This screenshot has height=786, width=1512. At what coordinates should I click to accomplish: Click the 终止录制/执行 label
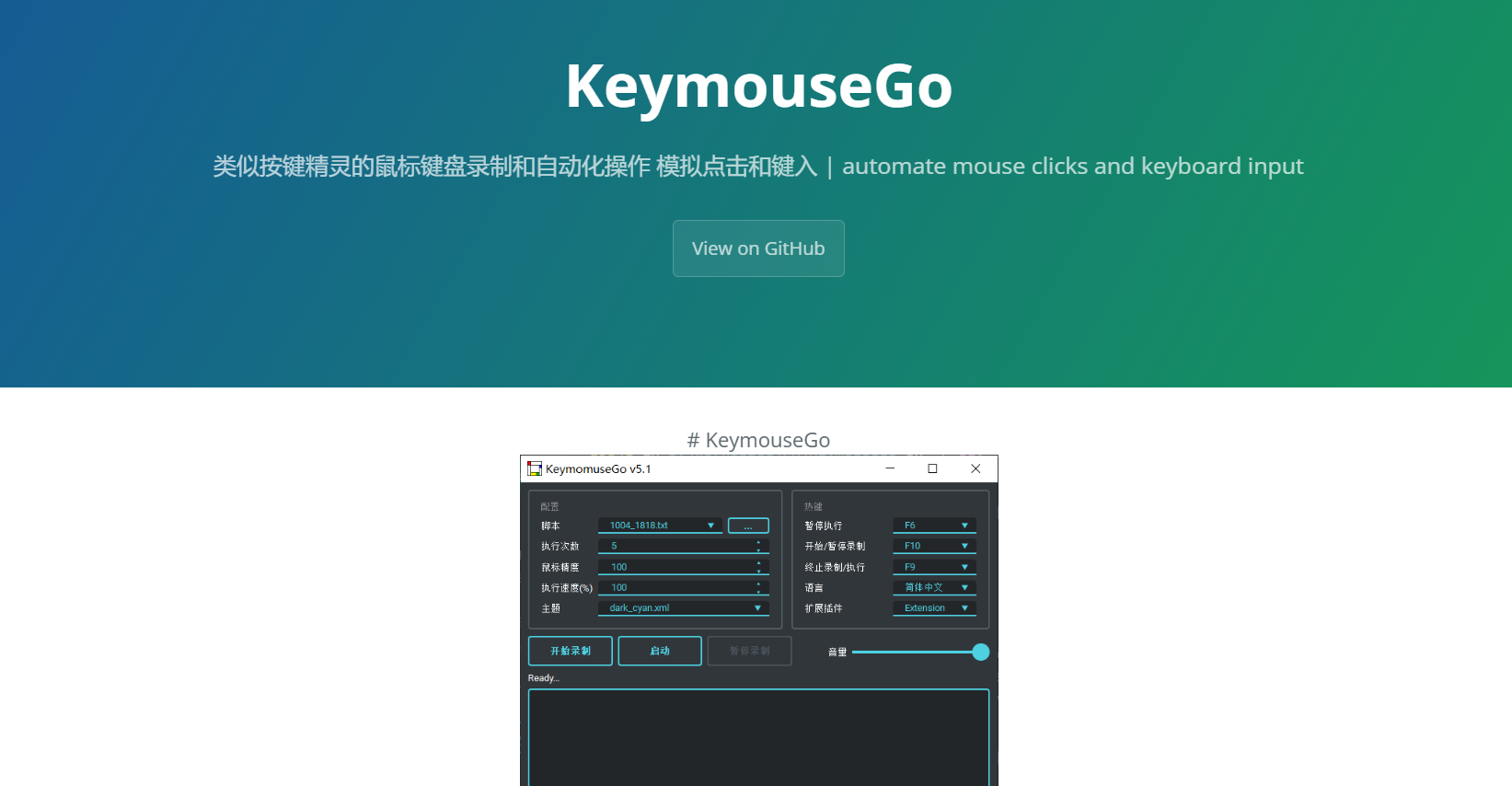pos(835,568)
